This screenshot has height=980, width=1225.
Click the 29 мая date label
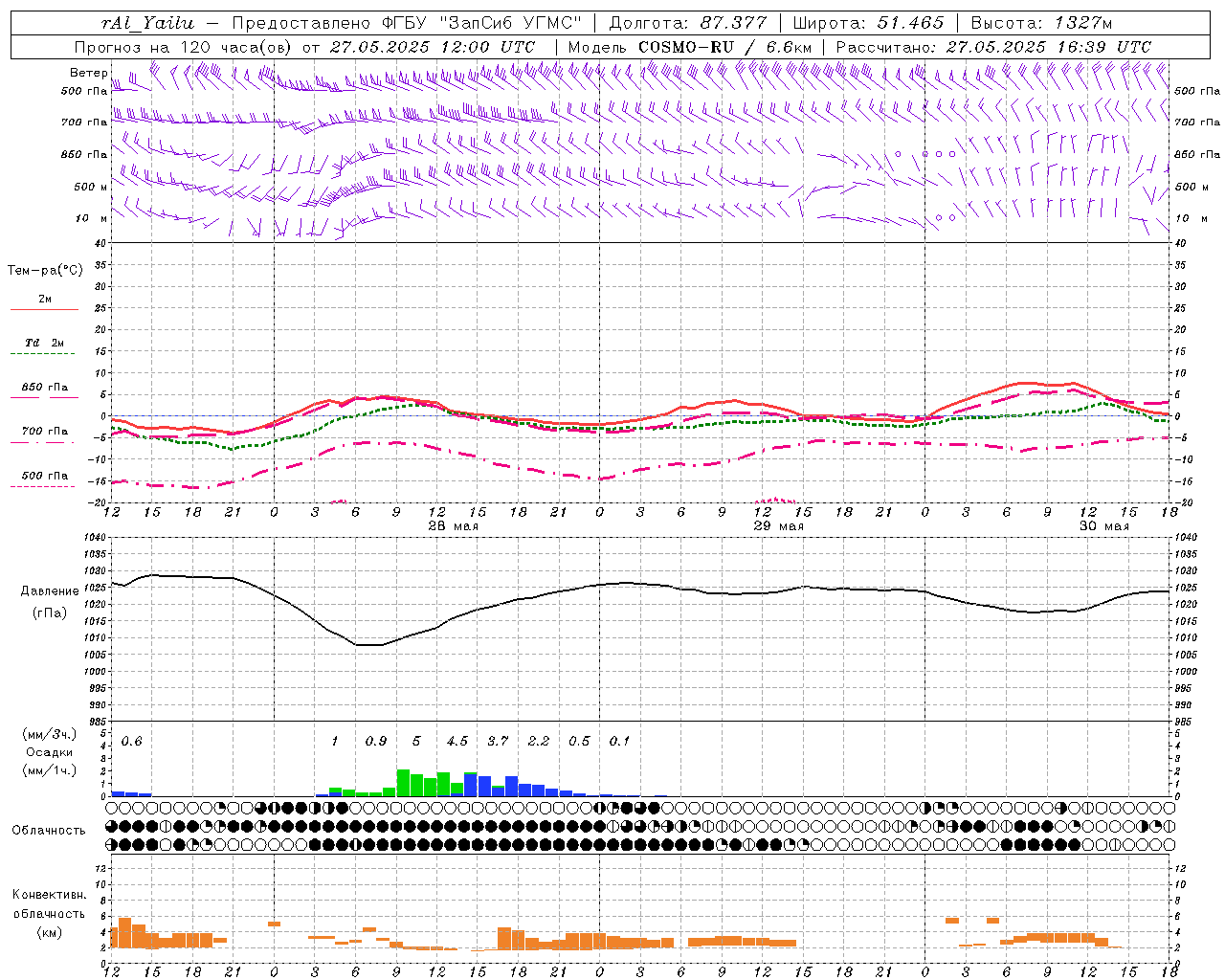[x=779, y=526]
